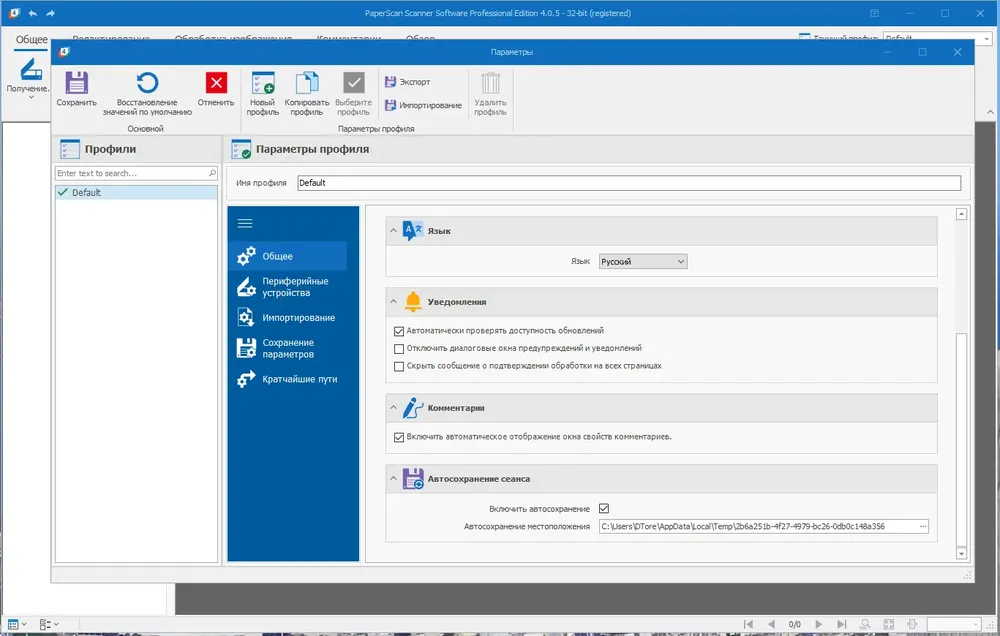
Task: Toggle the hamburger menu in blue sidebar
Action: [x=245, y=223]
